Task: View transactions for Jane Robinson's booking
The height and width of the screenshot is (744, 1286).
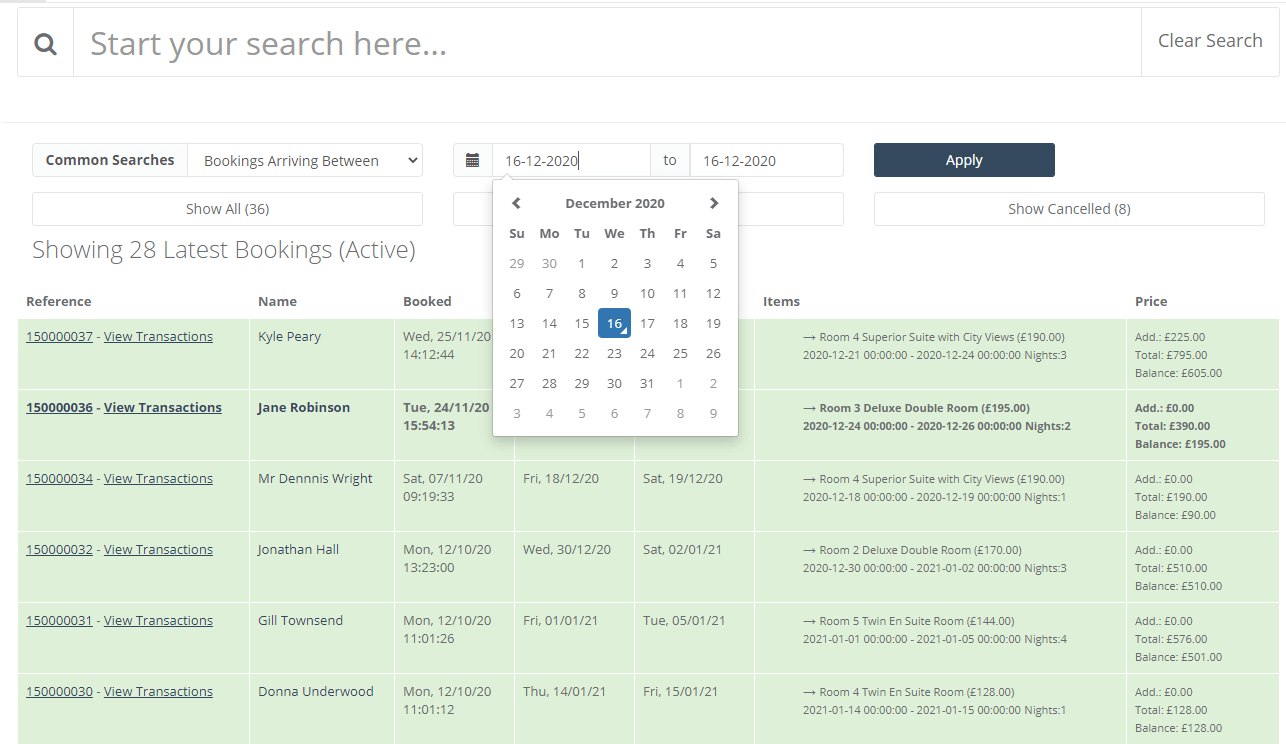Action: [162, 406]
